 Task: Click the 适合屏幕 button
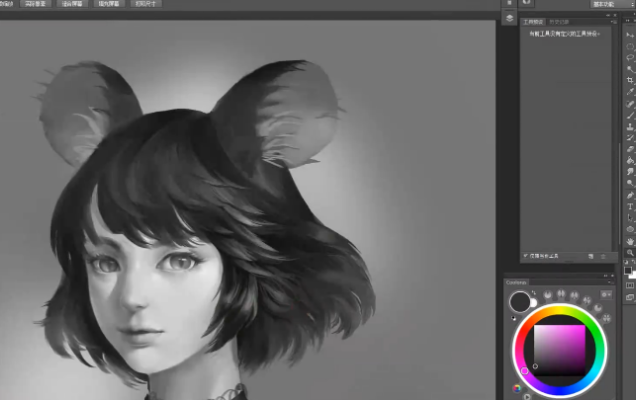click(x=72, y=4)
